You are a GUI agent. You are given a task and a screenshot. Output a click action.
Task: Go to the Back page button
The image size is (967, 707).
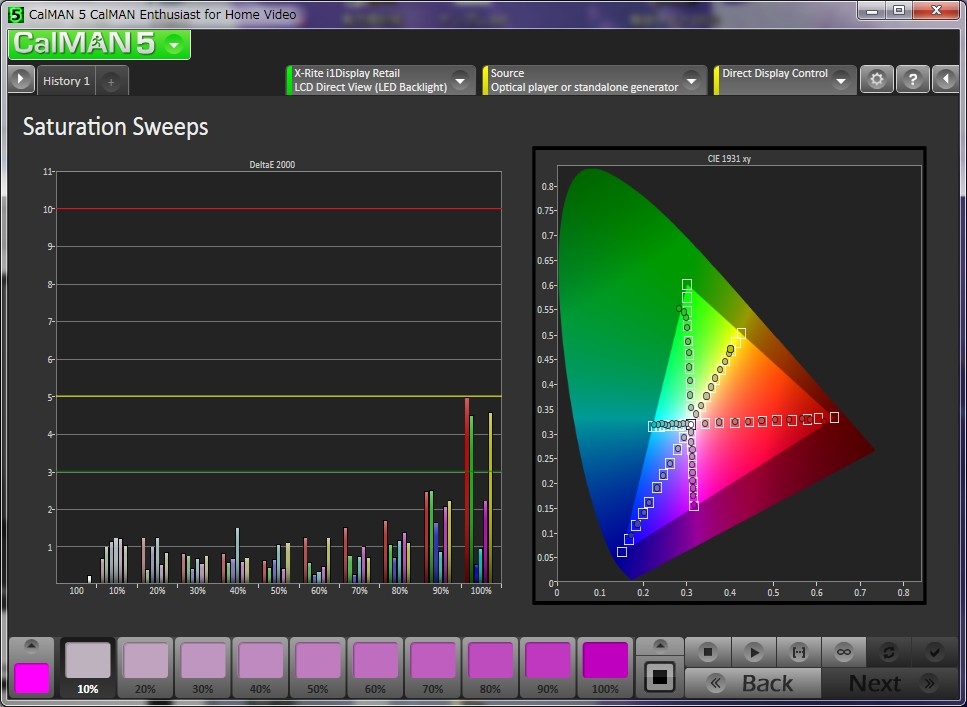(753, 683)
